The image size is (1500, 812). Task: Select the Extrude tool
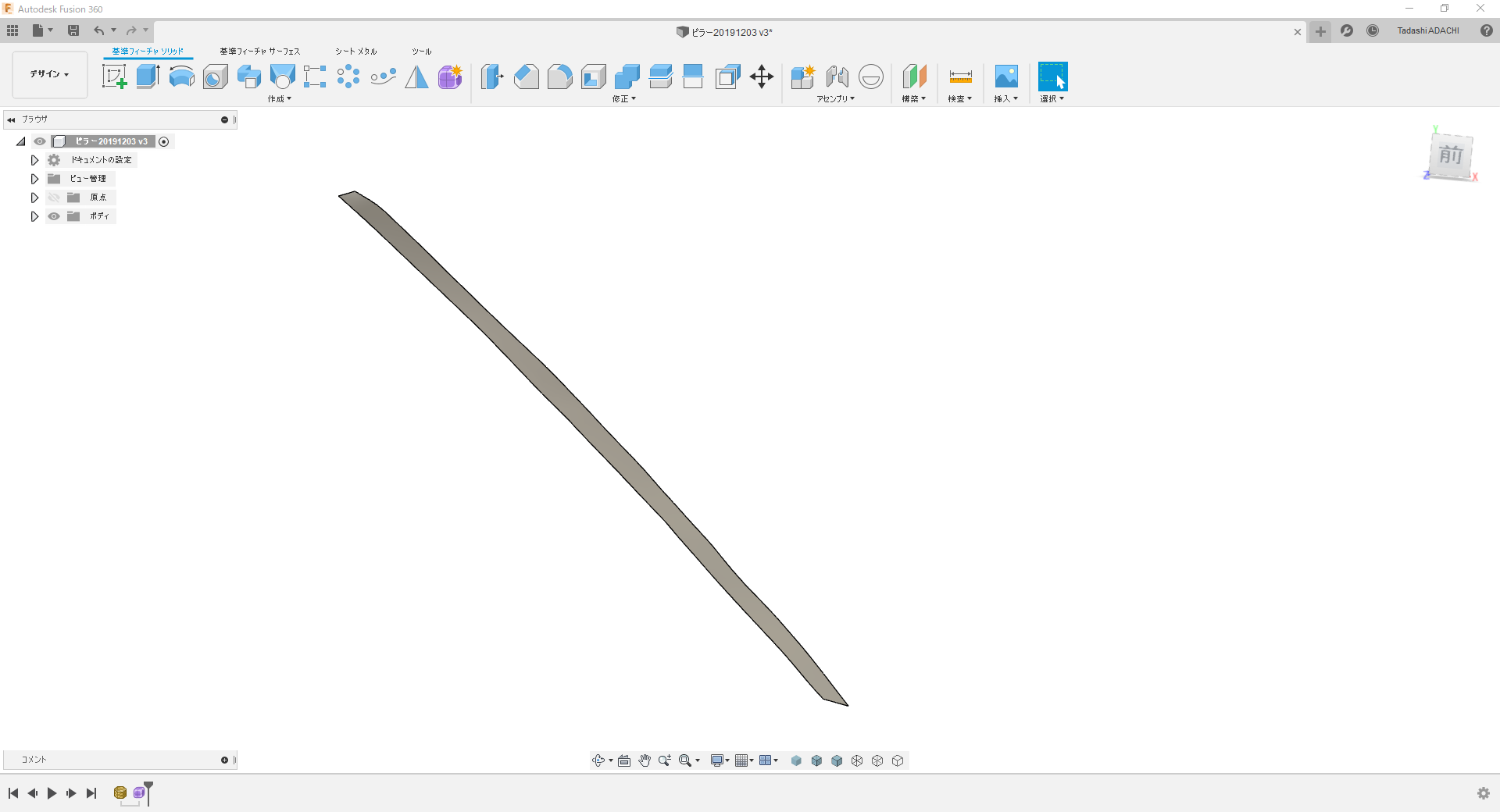[x=148, y=77]
